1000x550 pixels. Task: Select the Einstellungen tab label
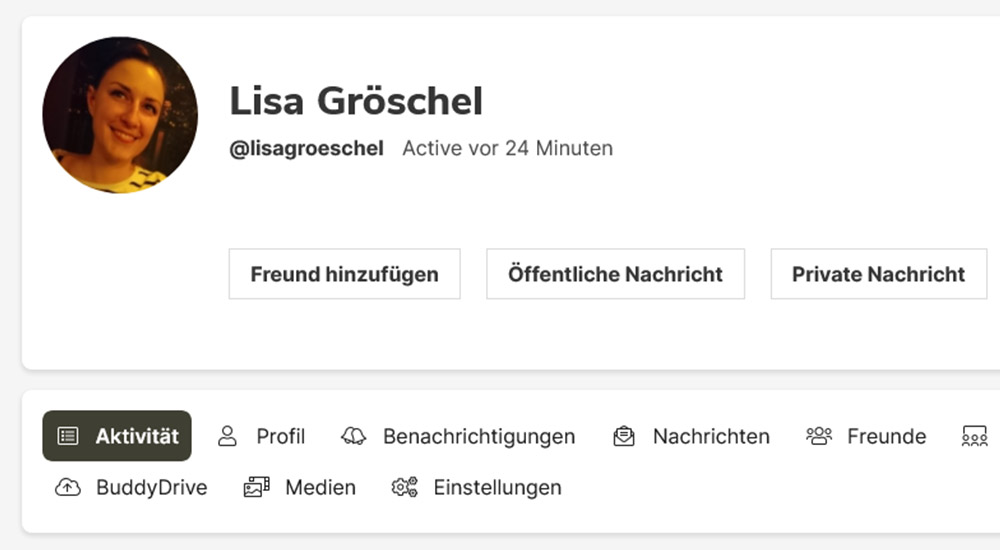click(497, 488)
